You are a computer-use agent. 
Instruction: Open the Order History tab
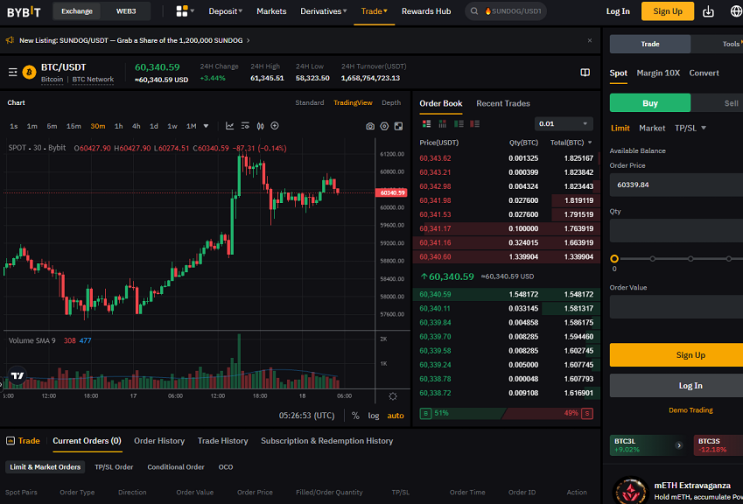(x=159, y=441)
